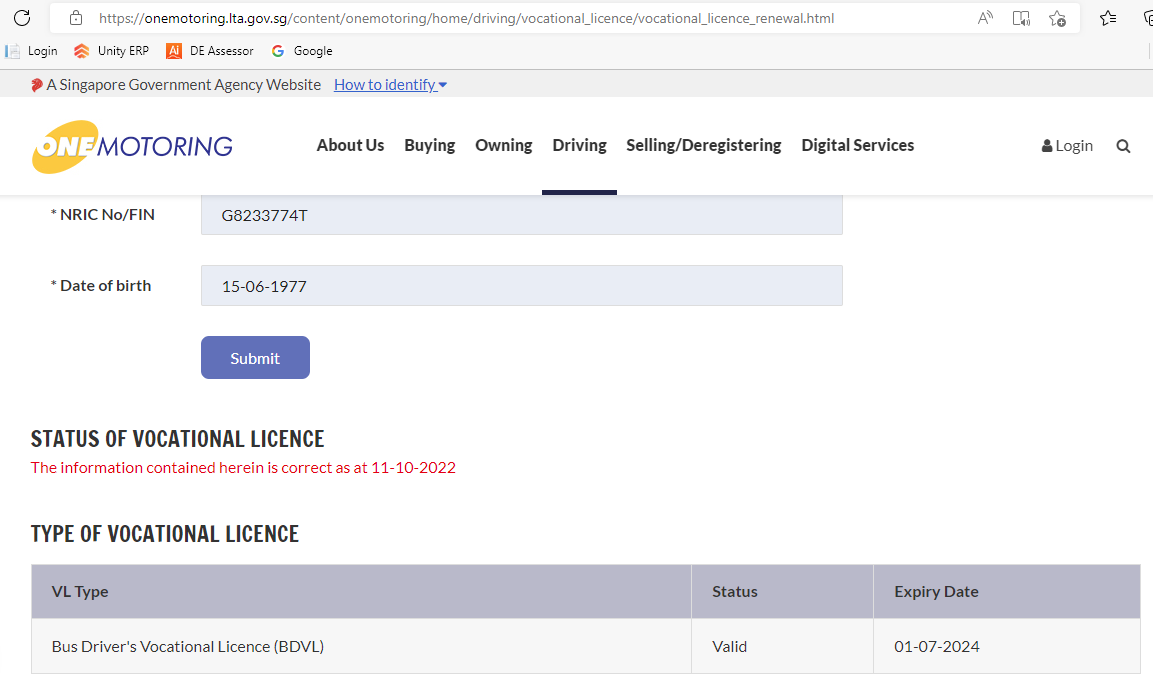The image size is (1153, 683).
Task: Open the Favorites list icon in toolbar
Action: [1108, 18]
